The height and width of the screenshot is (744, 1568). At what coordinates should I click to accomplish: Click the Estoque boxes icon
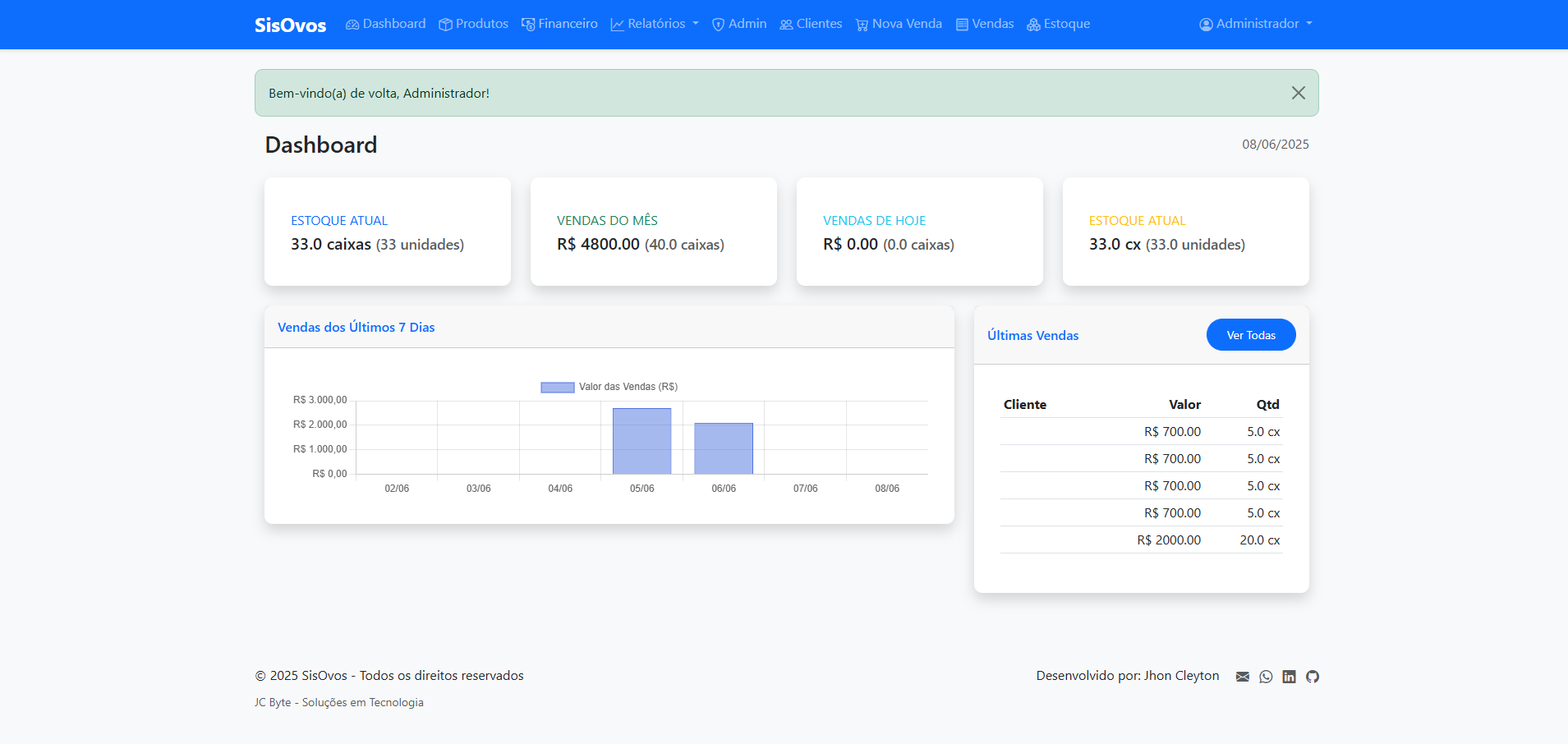[1033, 25]
